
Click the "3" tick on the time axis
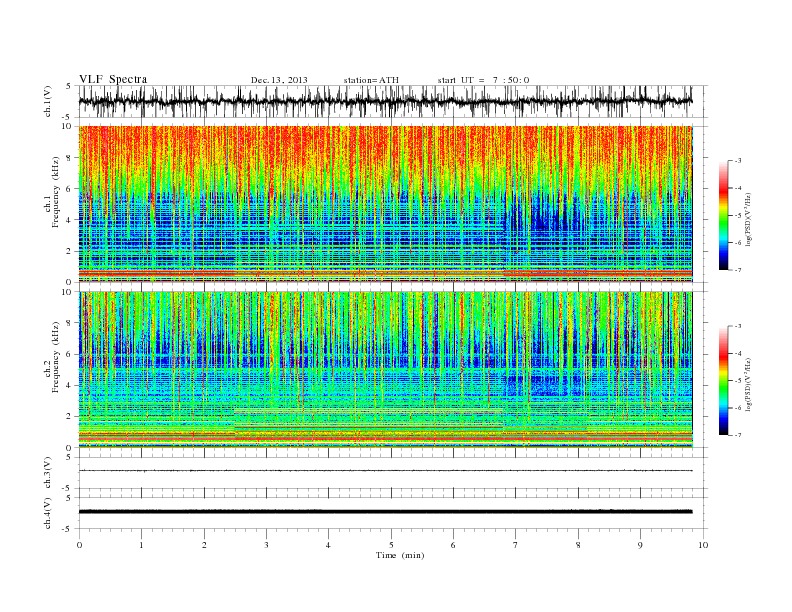pos(266,545)
